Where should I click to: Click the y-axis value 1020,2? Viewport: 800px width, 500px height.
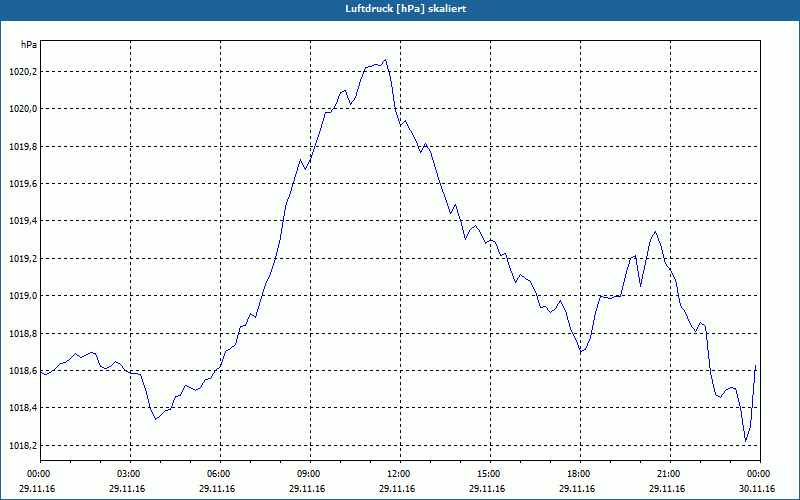point(22,71)
